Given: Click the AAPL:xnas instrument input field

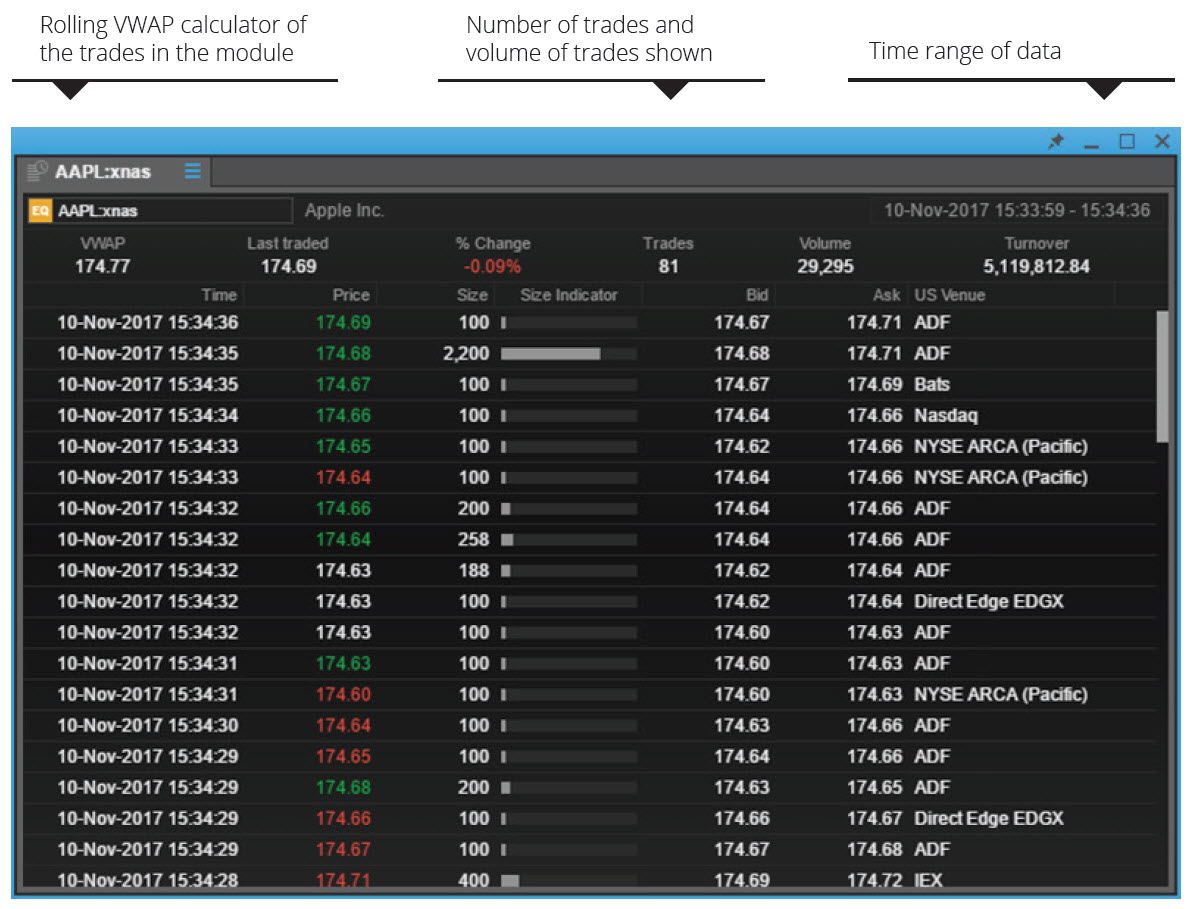Looking at the screenshot, I should (x=172, y=211).
